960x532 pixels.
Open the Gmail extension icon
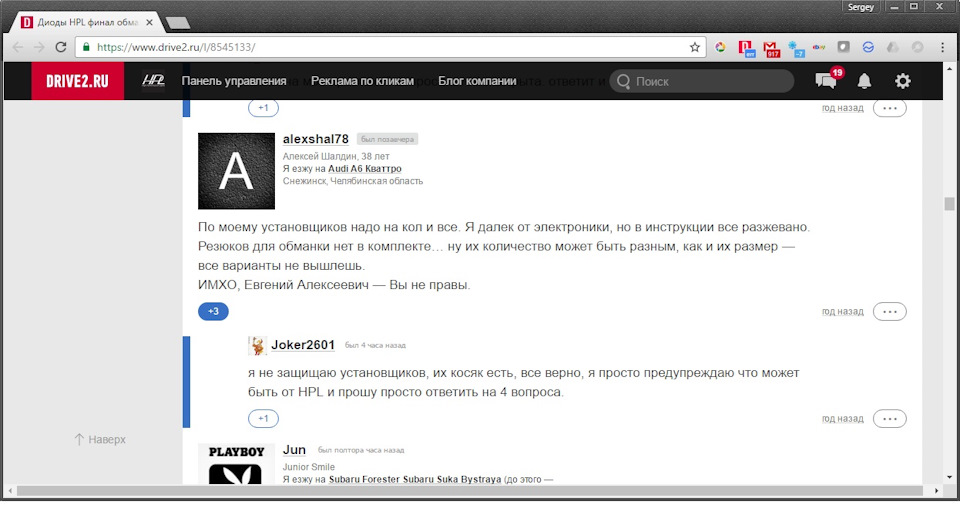click(771, 47)
